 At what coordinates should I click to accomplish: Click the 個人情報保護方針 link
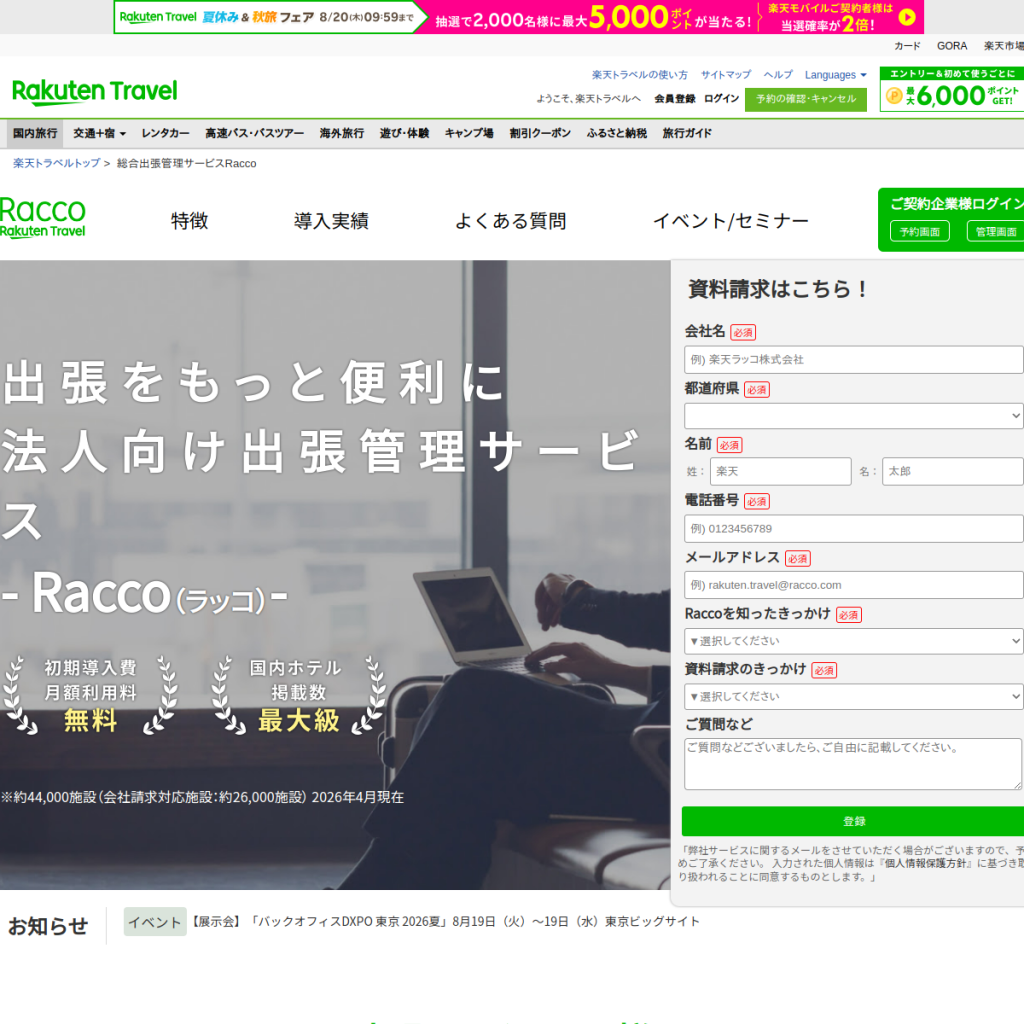click(928, 864)
